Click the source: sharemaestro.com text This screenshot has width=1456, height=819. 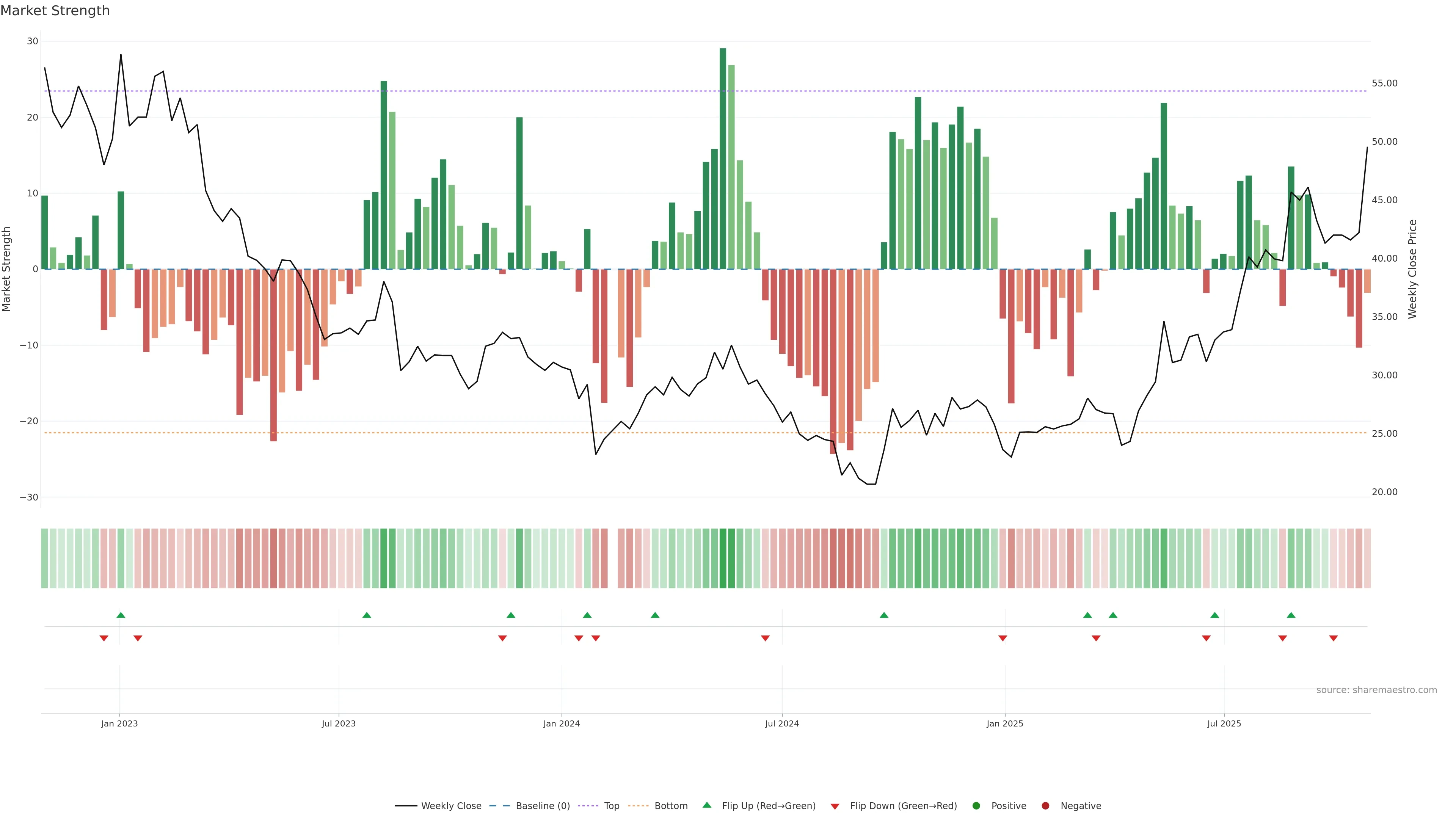click(x=1376, y=690)
